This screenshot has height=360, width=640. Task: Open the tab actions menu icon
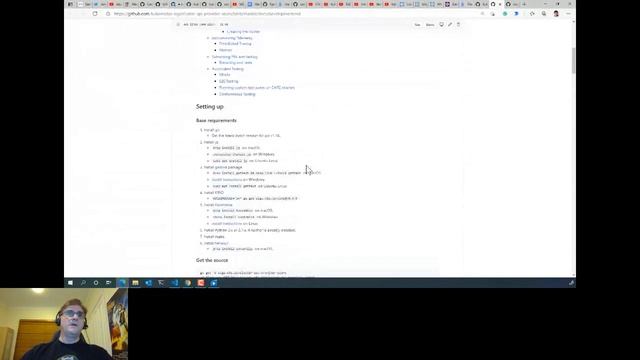pyautogui.click(x=70, y=4)
